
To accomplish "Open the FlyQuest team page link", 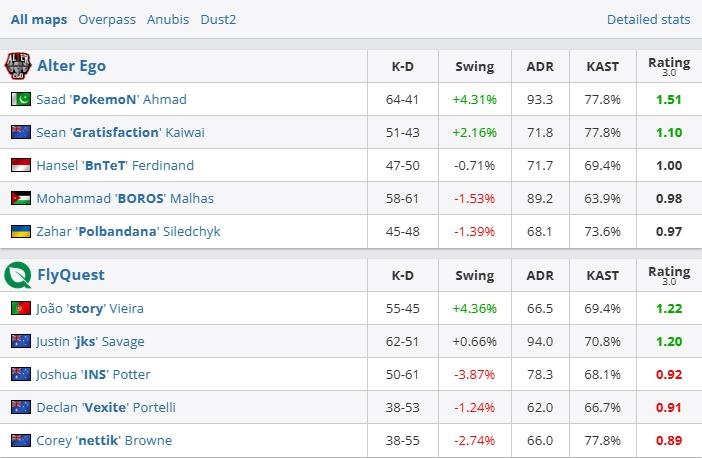I will tap(71, 275).
